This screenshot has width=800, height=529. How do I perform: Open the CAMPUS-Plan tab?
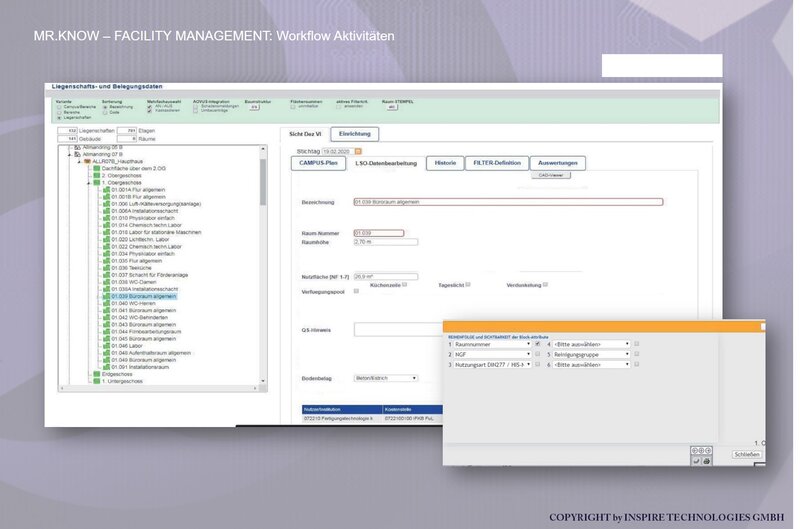click(318, 163)
